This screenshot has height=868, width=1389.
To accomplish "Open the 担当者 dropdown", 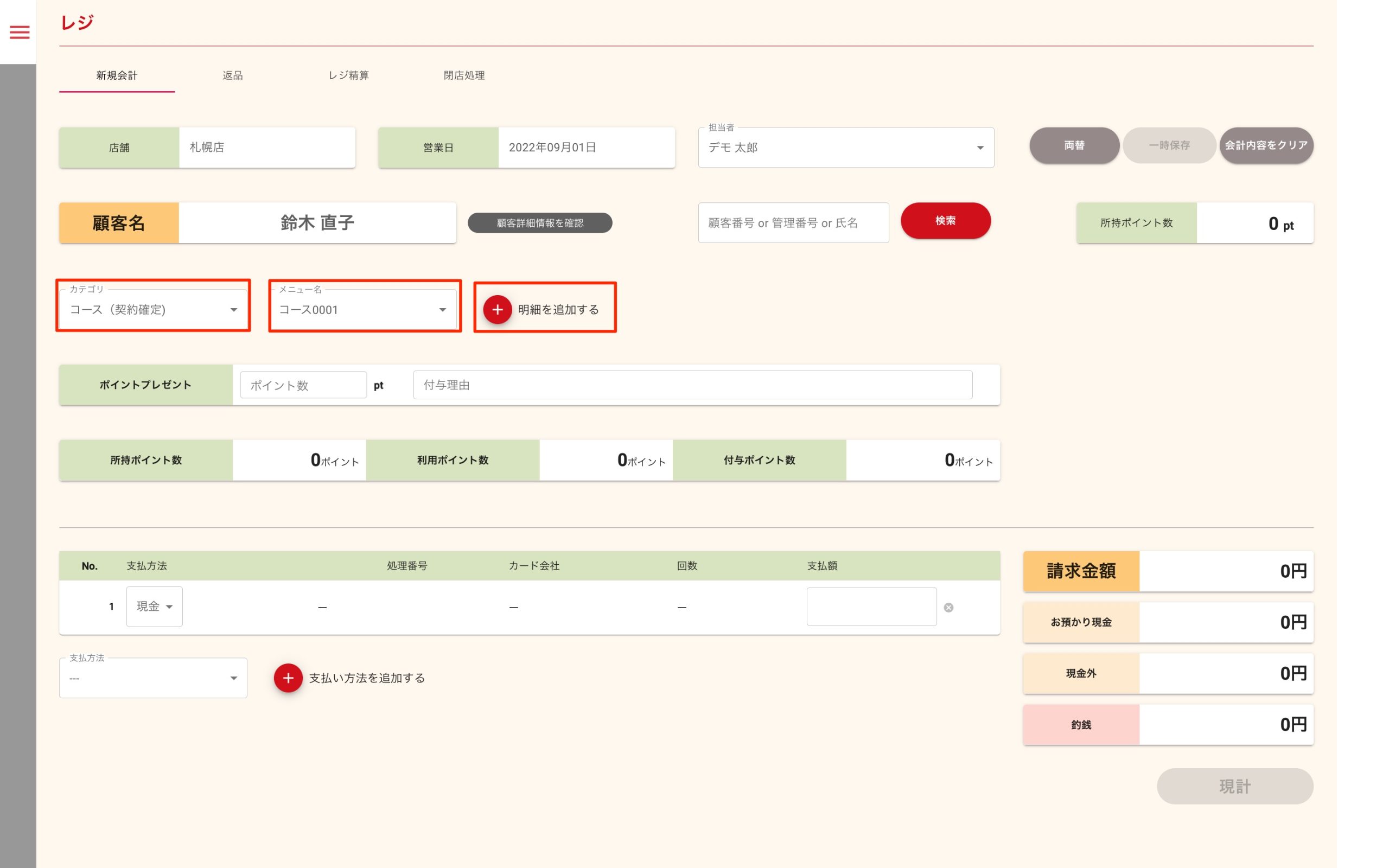I will click(845, 148).
